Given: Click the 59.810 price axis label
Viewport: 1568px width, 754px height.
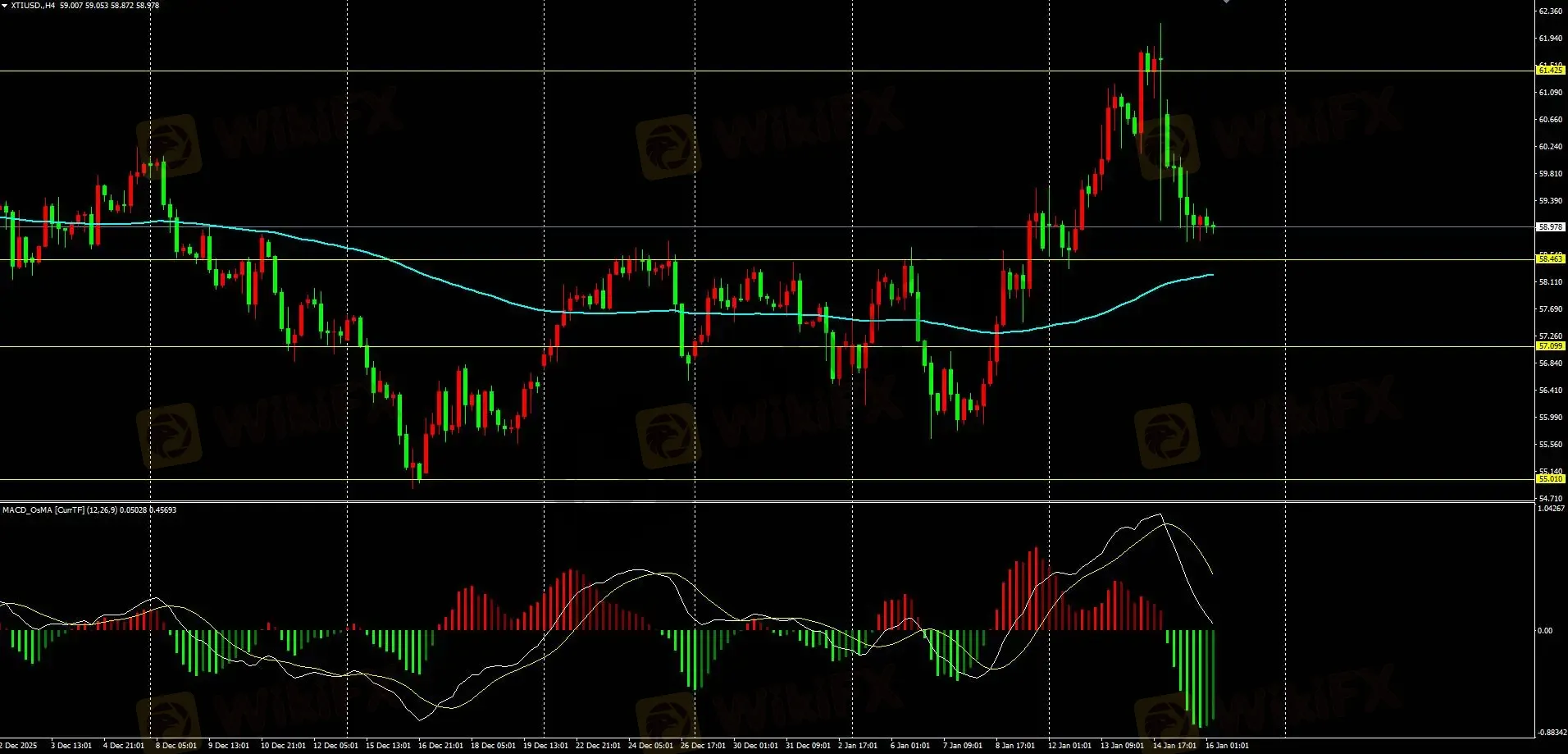Looking at the screenshot, I should (x=1551, y=174).
